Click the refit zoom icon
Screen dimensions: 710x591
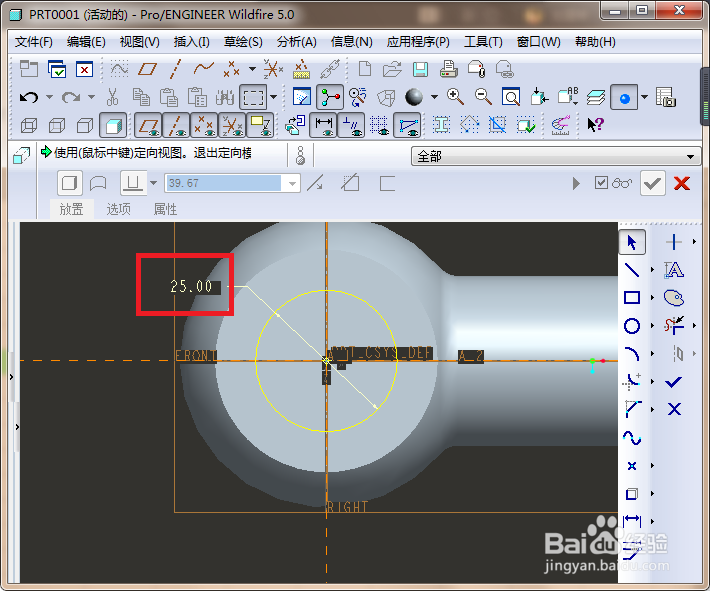click(511, 97)
